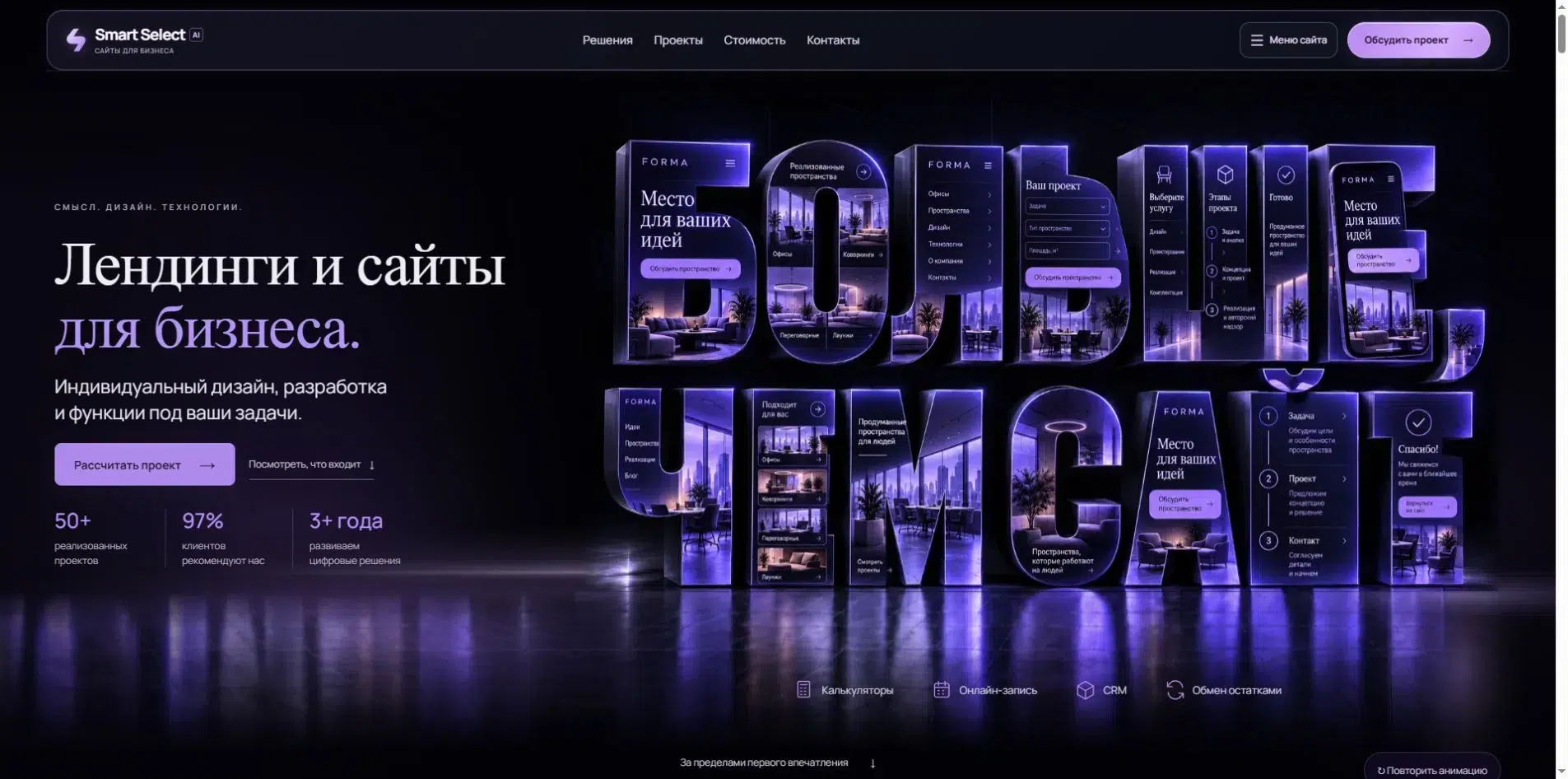
Task: Open the Решения navigation item
Action: click(607, 40)
